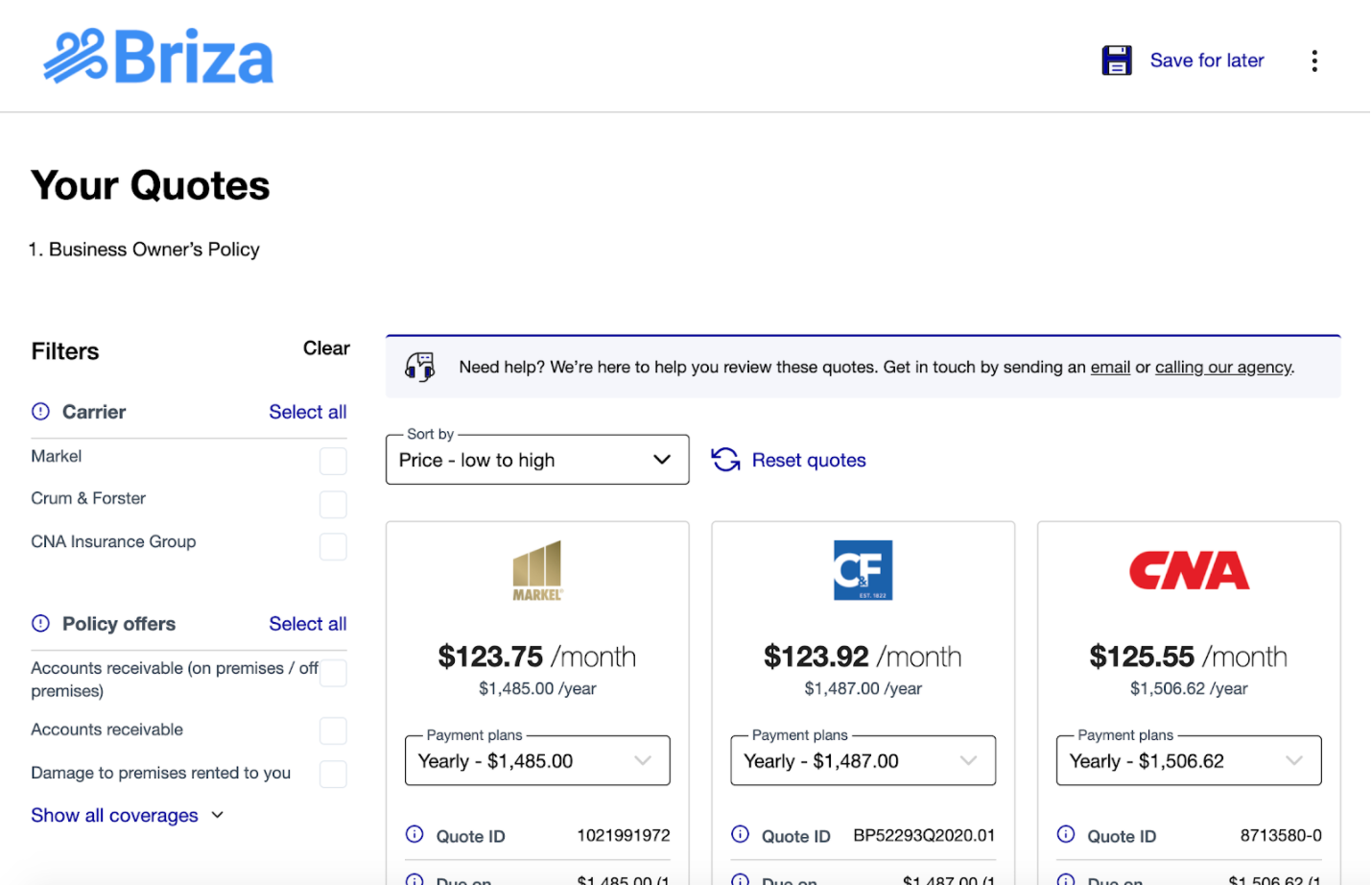This screenshot has width=1372, height=885.
Task: Click the Policy offers info icon
Action: [40, 624]
